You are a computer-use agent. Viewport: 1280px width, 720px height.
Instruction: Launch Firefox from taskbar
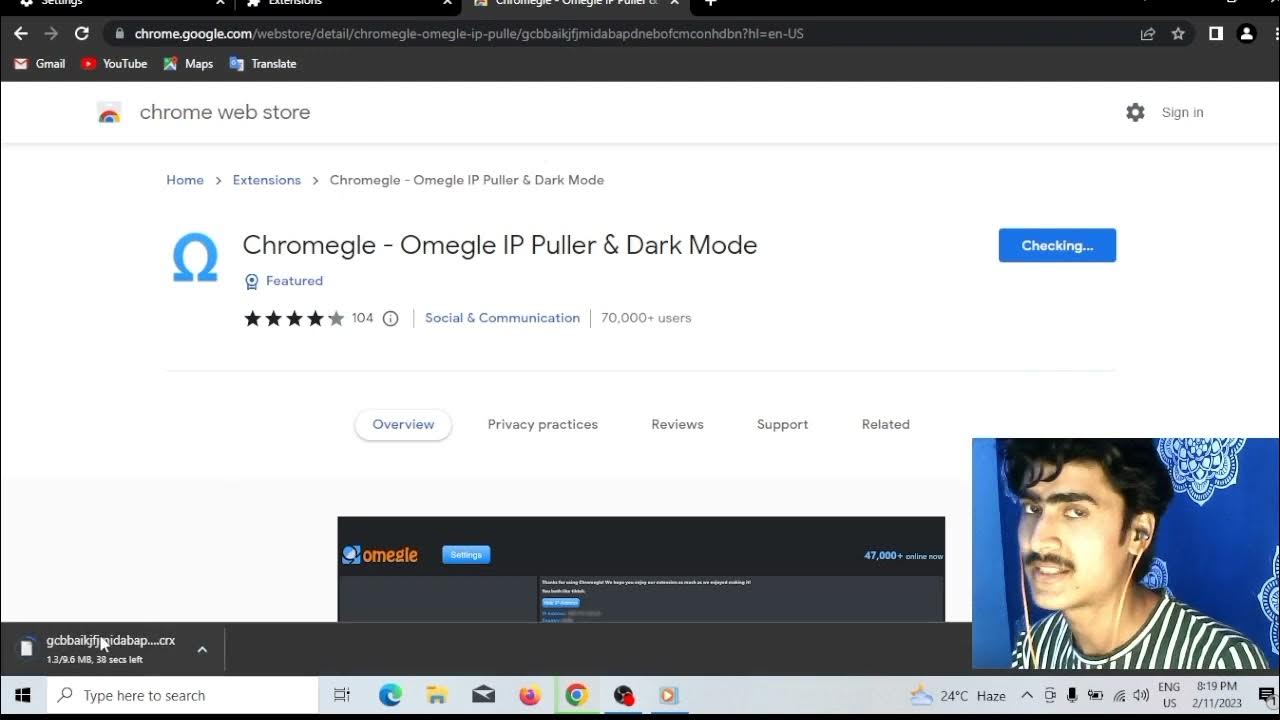(x=530, y=695)
